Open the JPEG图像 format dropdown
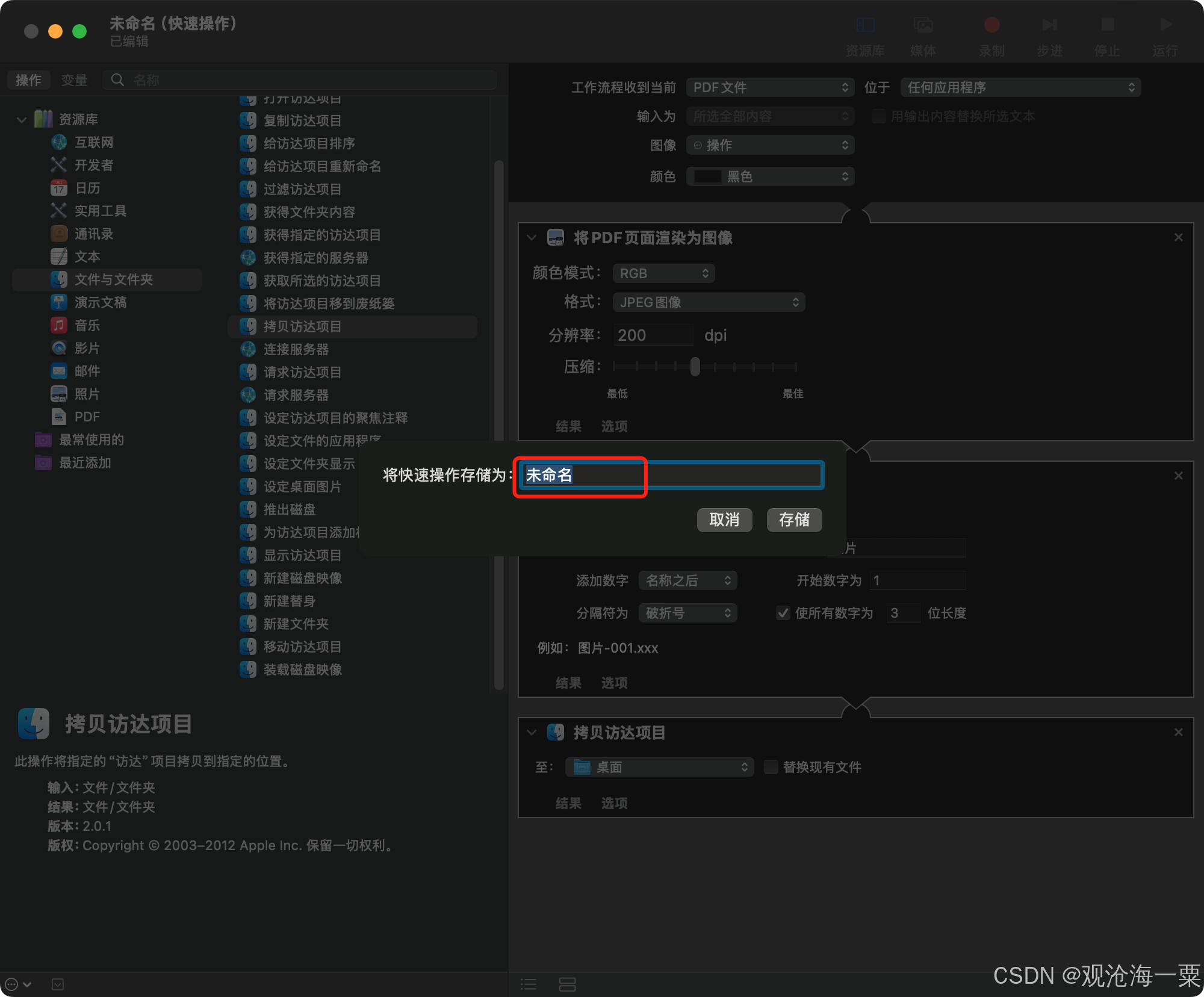This screenshot has width=1204, height=997. (x=709, y=302)
